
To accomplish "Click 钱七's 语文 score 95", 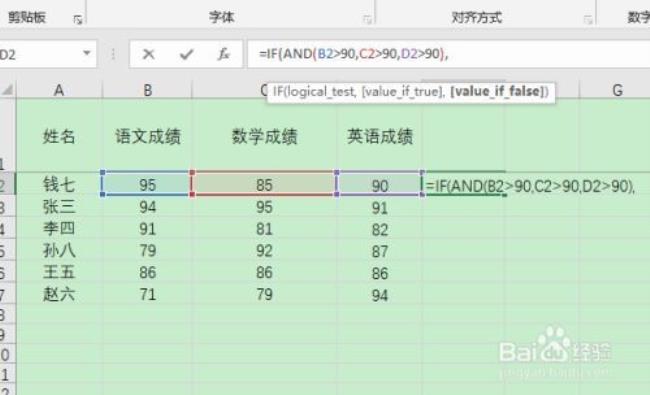I will pos(147,184).
